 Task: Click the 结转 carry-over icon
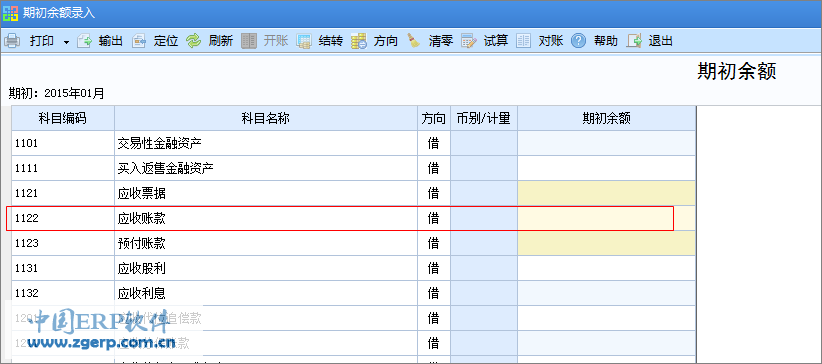point(304,41)
